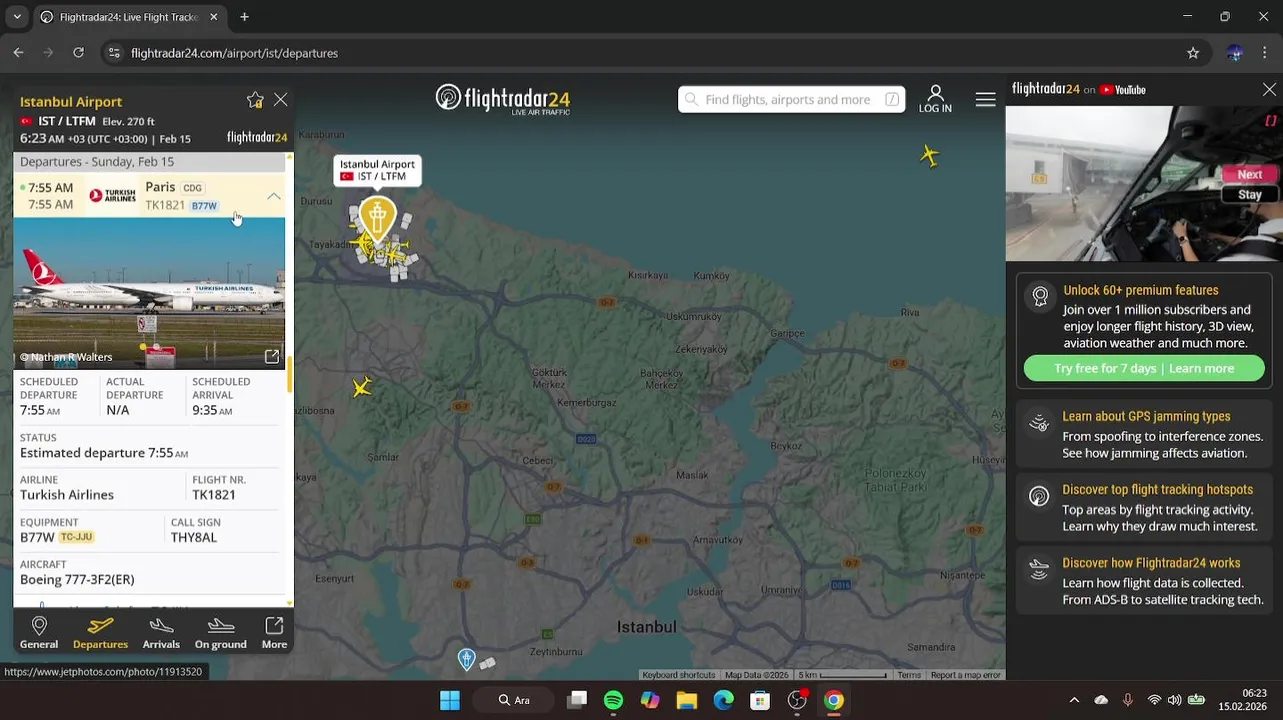1283x720 pixels.
Task: Click the address bar URL
Action: [234, 53]
